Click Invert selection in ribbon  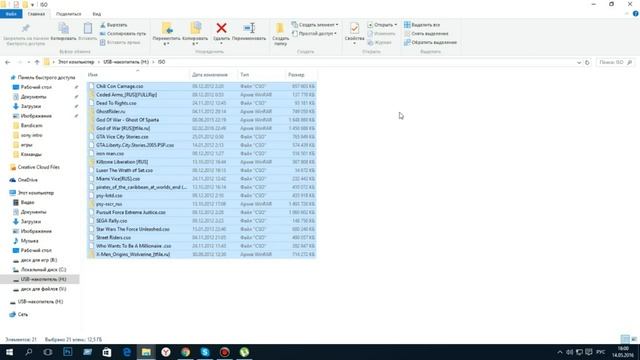tap(430, 42)
